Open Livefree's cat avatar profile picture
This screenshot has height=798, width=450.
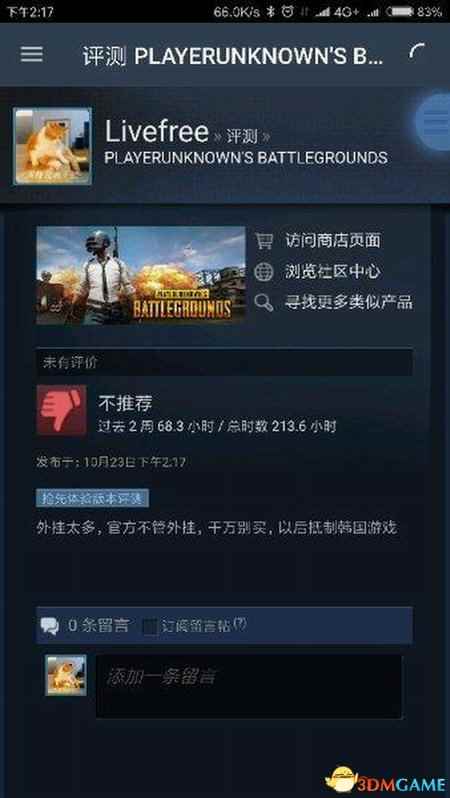click(x=53, y=146)
